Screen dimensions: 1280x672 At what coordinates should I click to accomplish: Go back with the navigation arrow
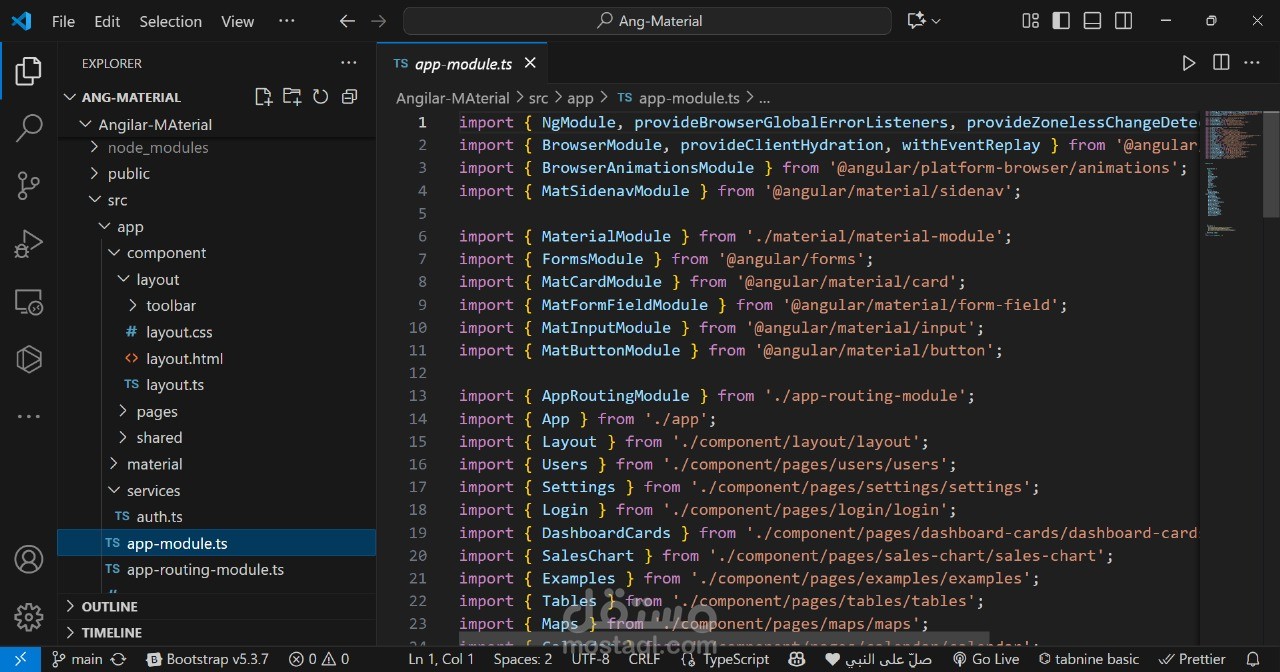[347, 21]
